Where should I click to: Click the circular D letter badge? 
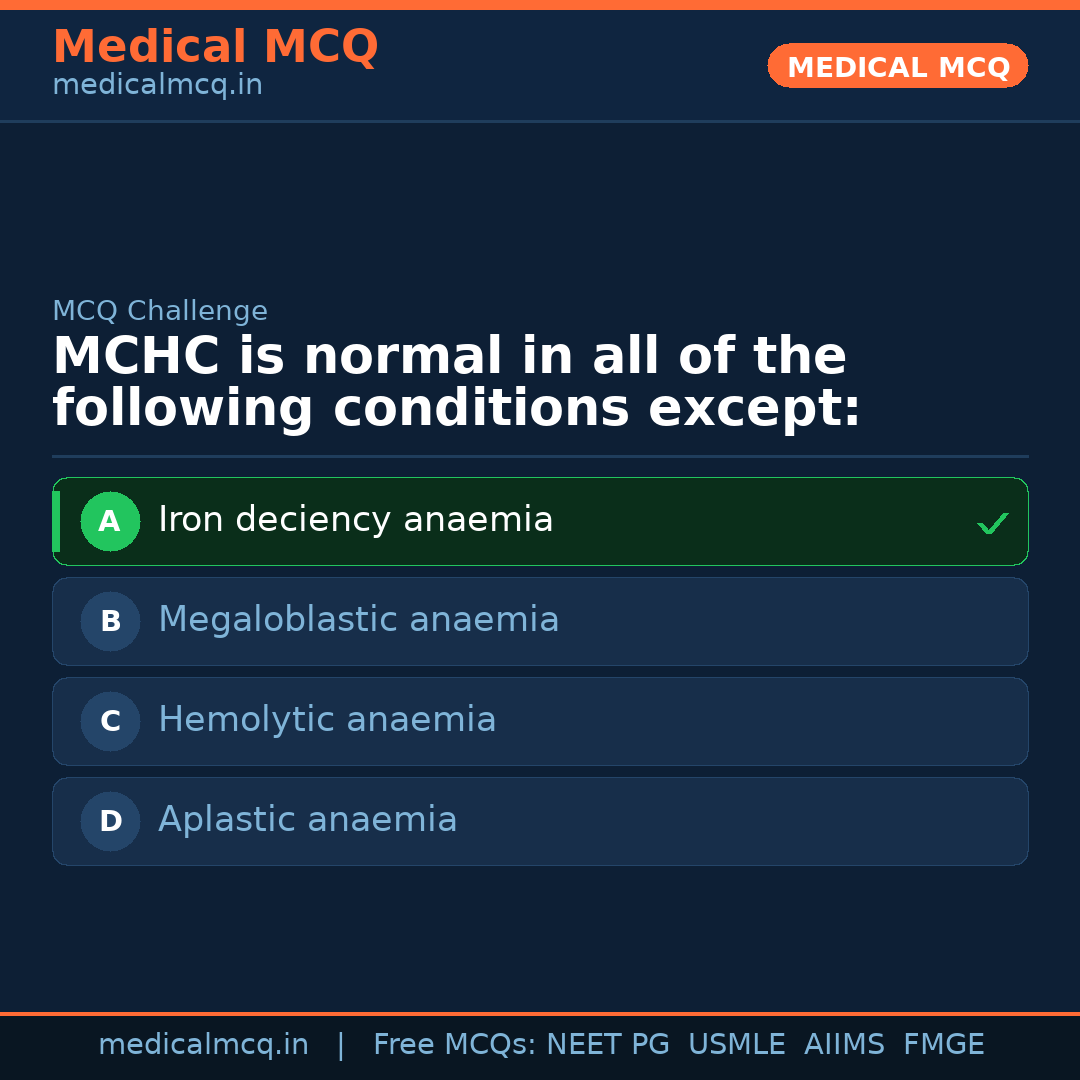pyautogui.click(x=110, y=821)
